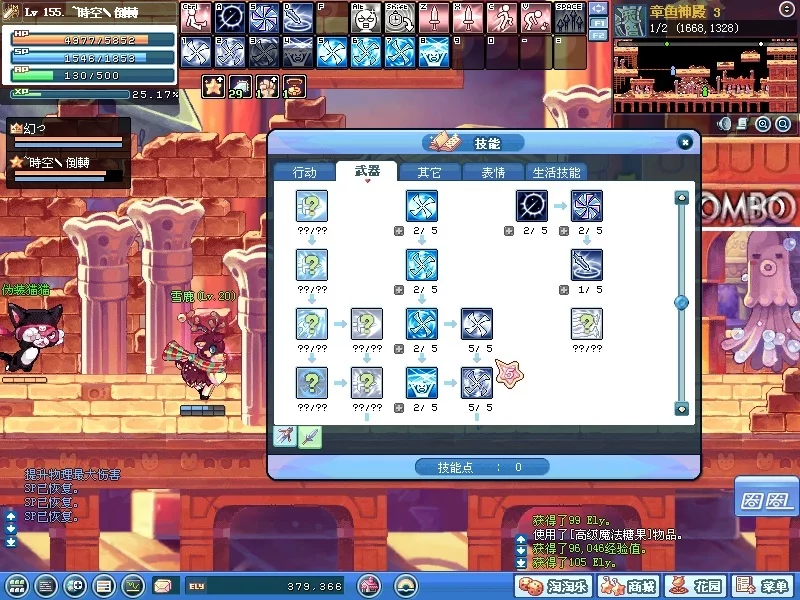
Task: Activate hotbar slot 1 shuriken skill
Action: tap(196, 52)
